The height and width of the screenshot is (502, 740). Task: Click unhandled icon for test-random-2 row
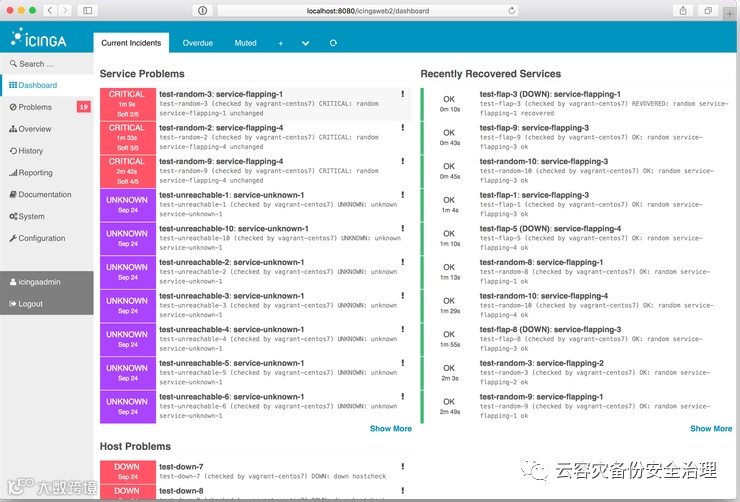coord(403,127)
